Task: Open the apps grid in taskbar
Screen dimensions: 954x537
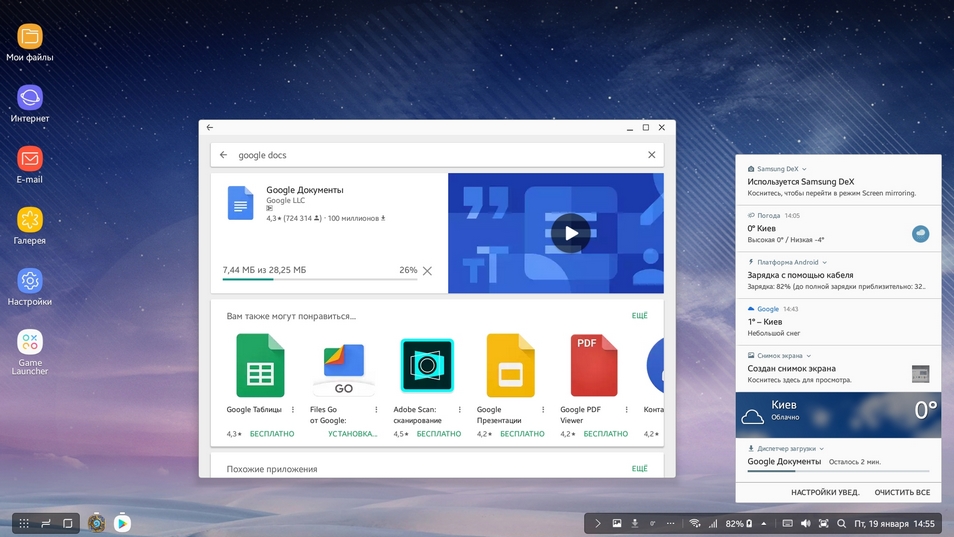Action: click(x=24, y=523)
